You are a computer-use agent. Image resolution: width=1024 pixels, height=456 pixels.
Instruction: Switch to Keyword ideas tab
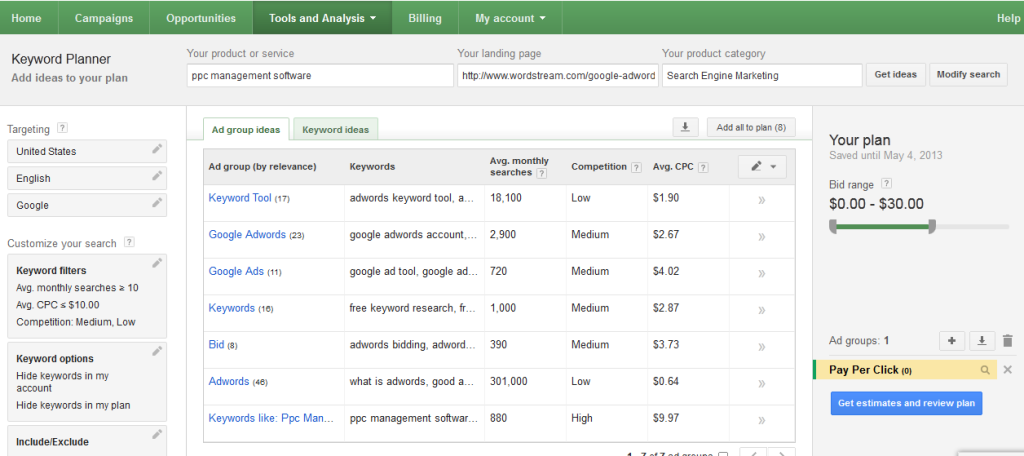point(336,129)
